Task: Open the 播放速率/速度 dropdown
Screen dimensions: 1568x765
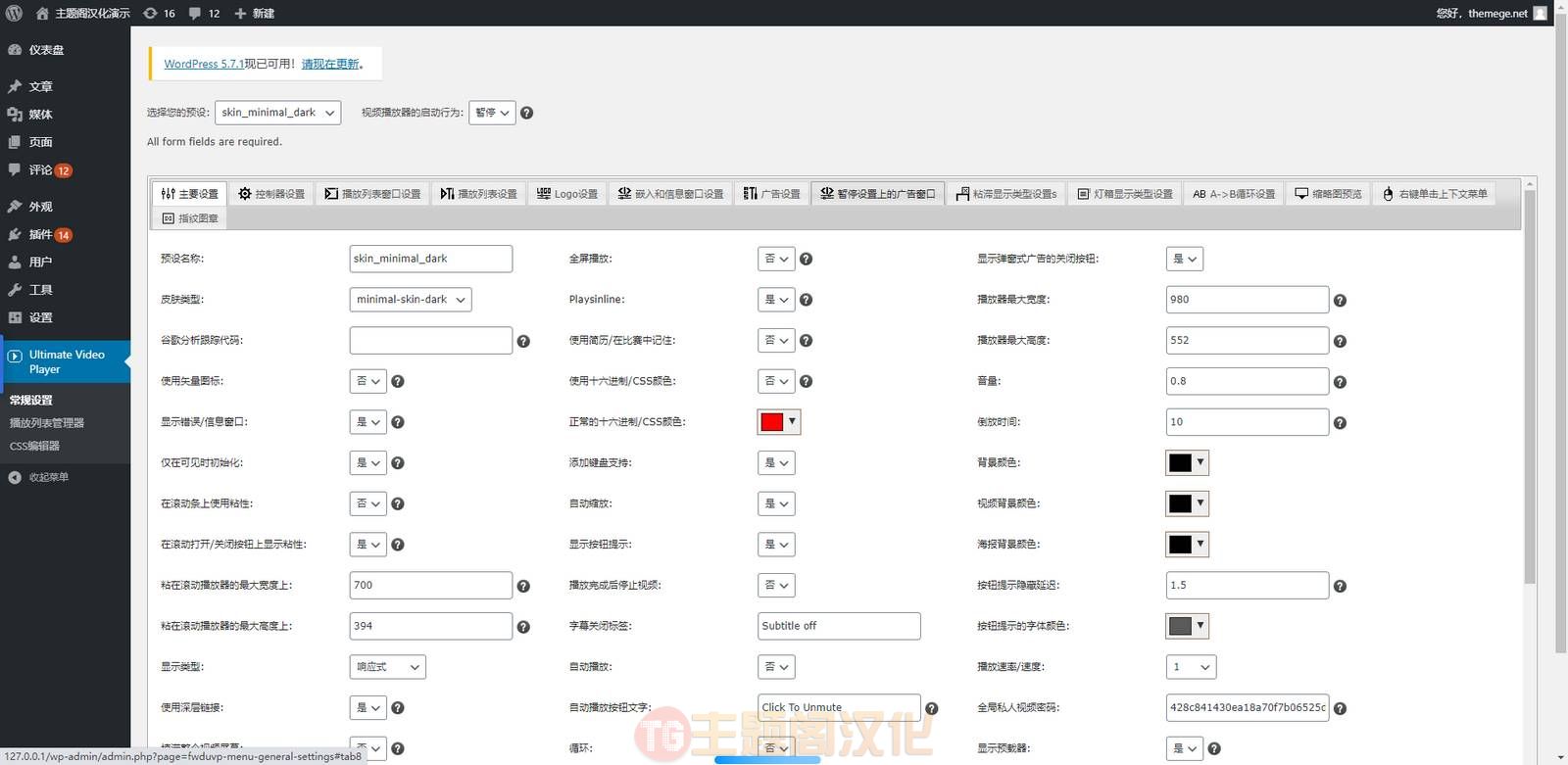Action: coord(1191,667)
